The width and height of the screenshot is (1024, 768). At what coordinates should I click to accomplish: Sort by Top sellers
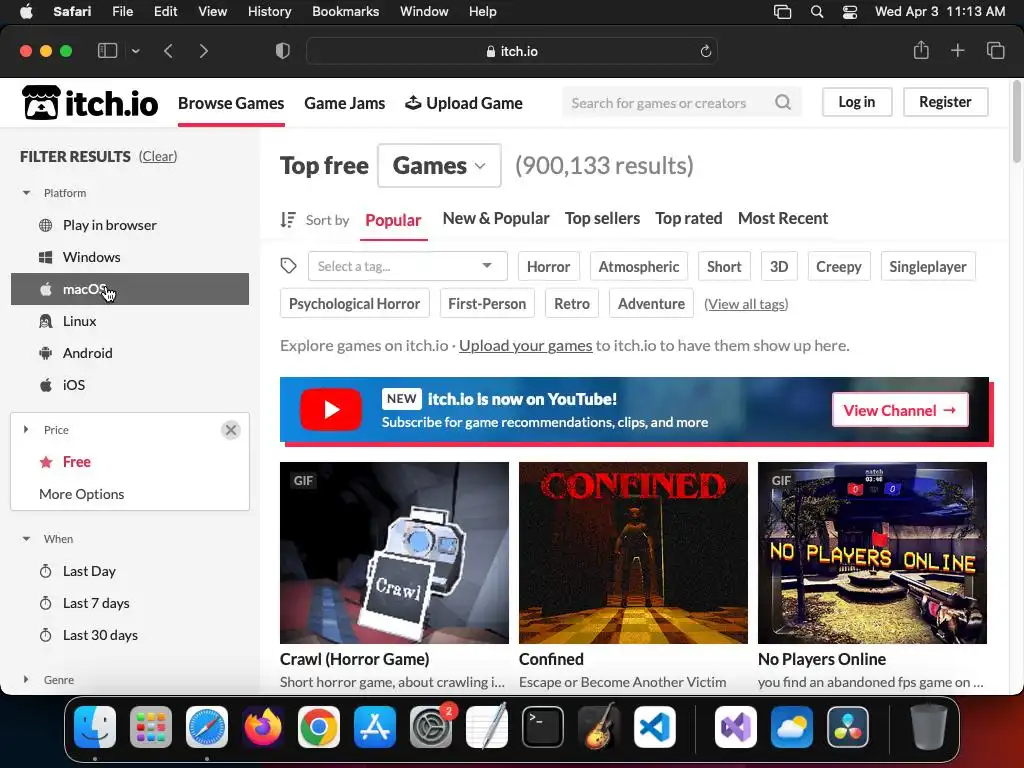pyautogui.click(x=602, y=219)
